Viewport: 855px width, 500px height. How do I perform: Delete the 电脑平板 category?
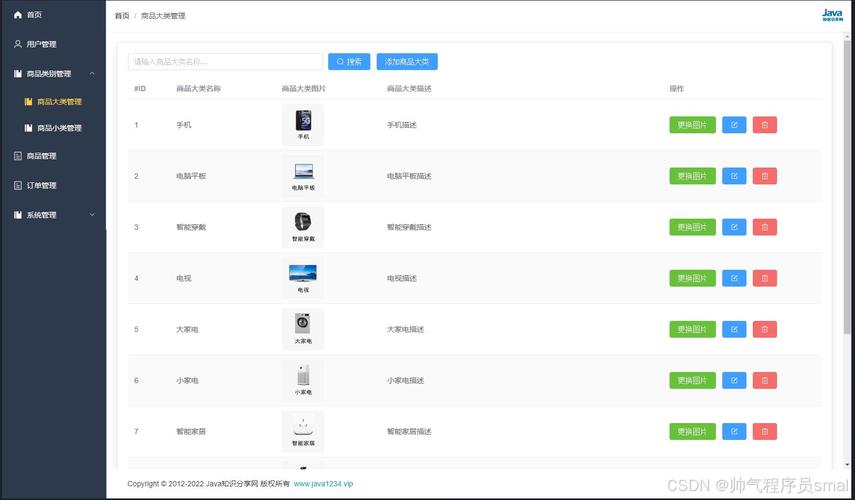coord(764,176)
